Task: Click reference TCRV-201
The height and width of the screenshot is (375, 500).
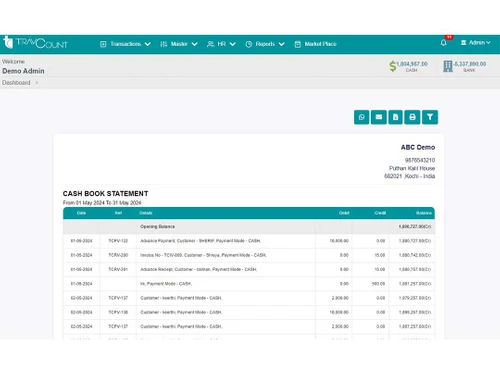Action: point(118,269)
